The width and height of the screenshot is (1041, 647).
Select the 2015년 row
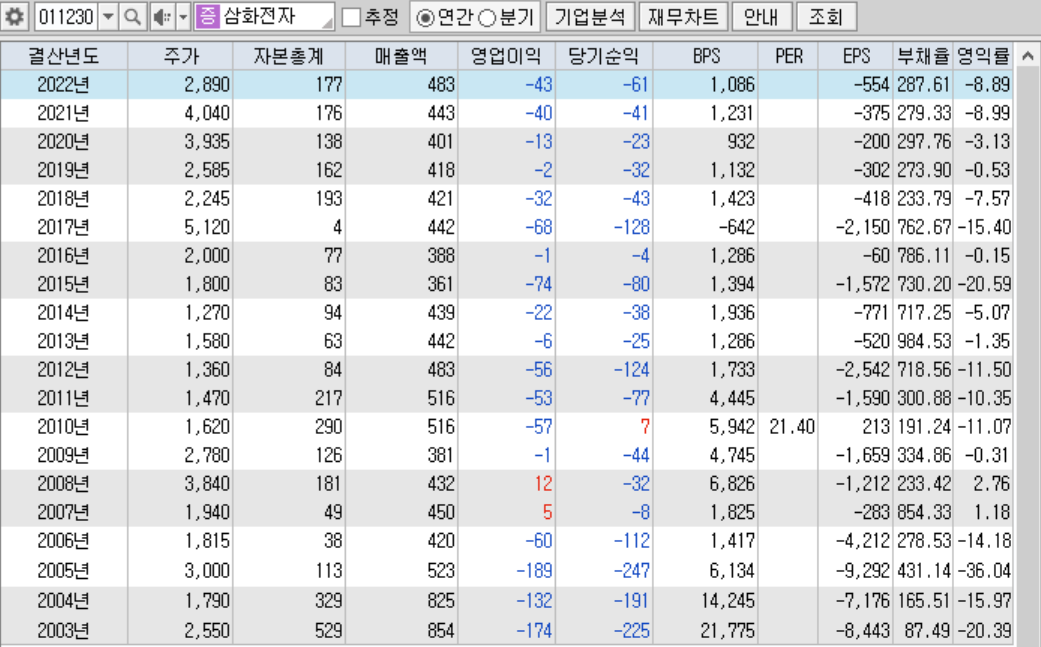pyautogui.click(x=507, y=284)
